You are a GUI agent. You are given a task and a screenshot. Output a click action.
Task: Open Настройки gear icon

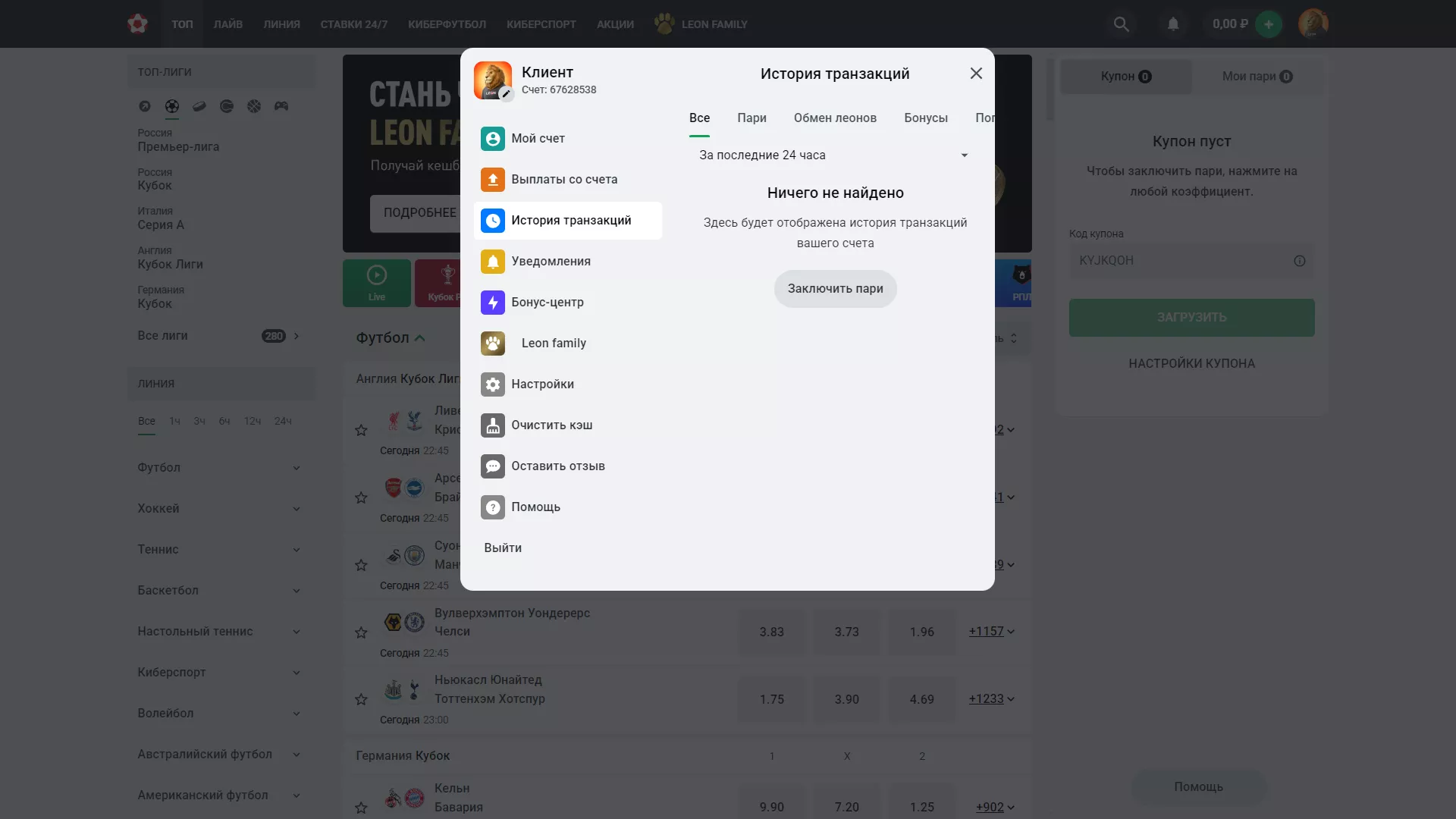pyautogui.click(x=493, y=384)
